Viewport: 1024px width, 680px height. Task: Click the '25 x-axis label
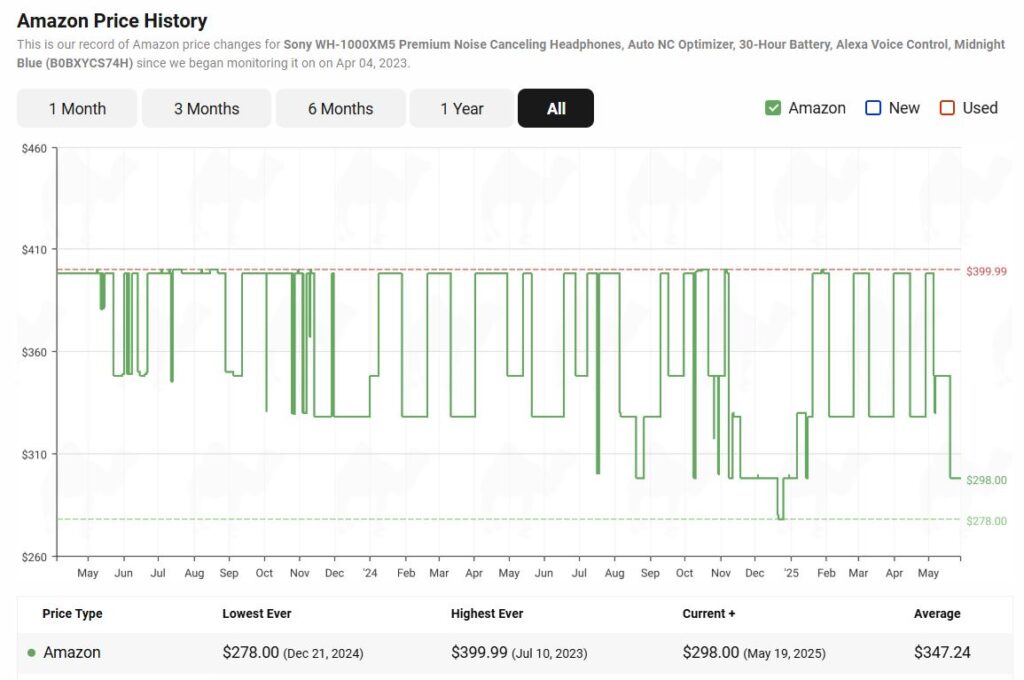pyautogui.click(x=791, y=573)
